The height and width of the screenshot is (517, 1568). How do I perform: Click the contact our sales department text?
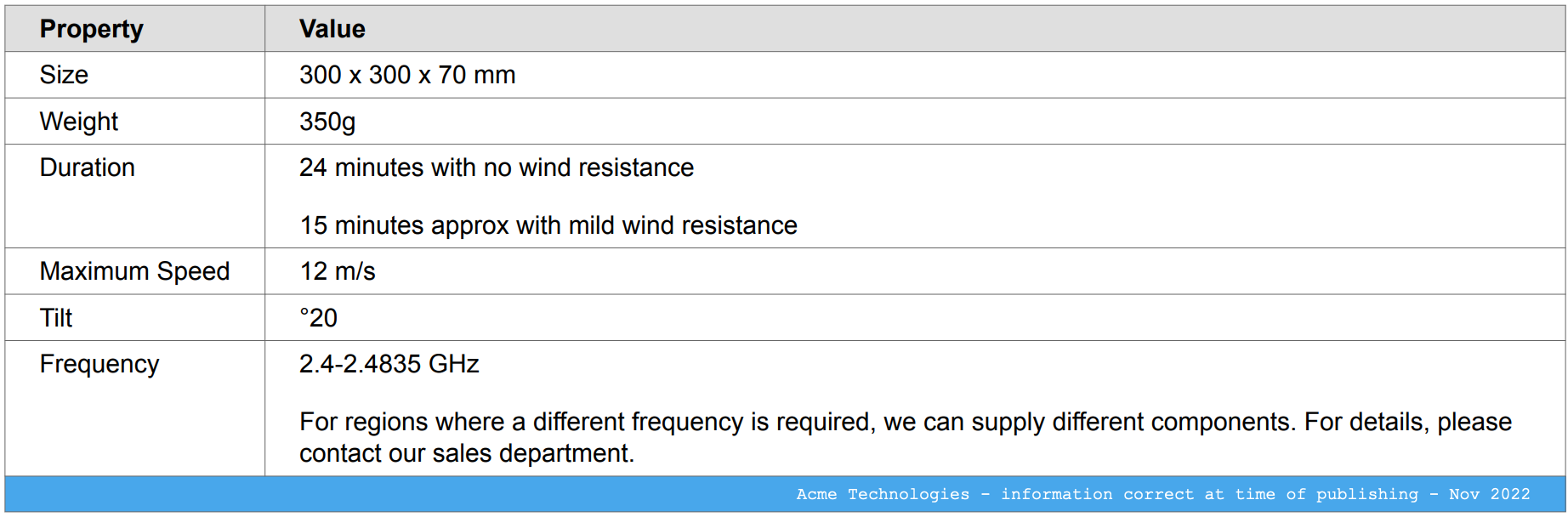(x=466, y=453)
